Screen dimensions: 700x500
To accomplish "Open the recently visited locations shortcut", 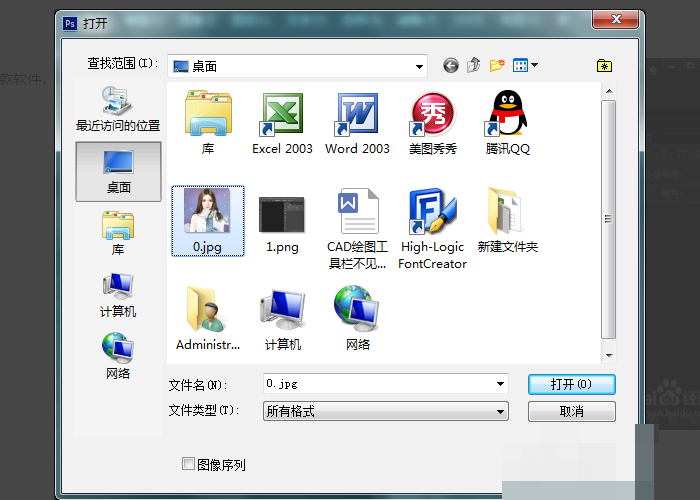I will point(118,109).
